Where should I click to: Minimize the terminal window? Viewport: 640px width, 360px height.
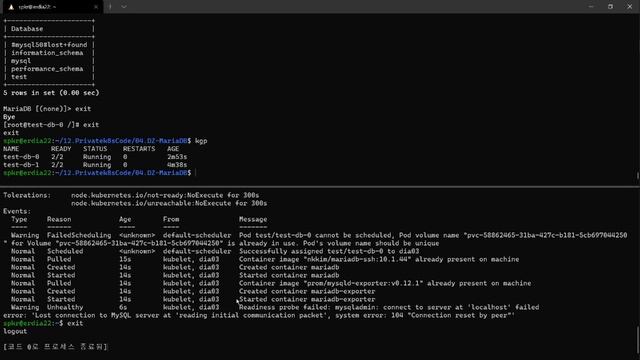click(591, 7)
